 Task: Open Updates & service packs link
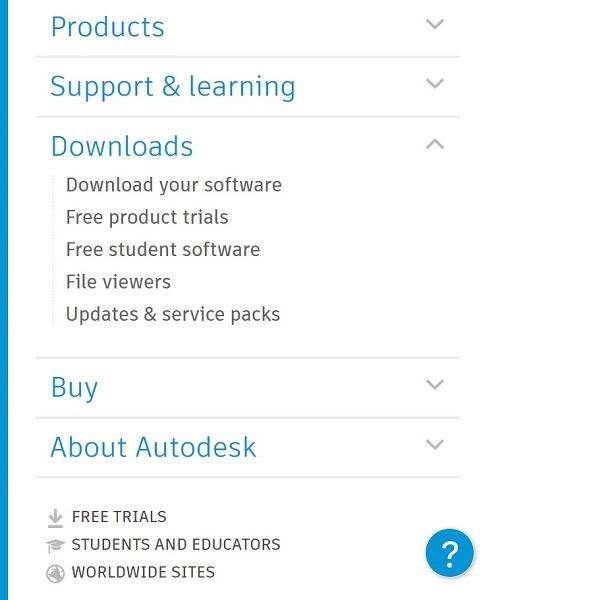(x=172, y=314)
